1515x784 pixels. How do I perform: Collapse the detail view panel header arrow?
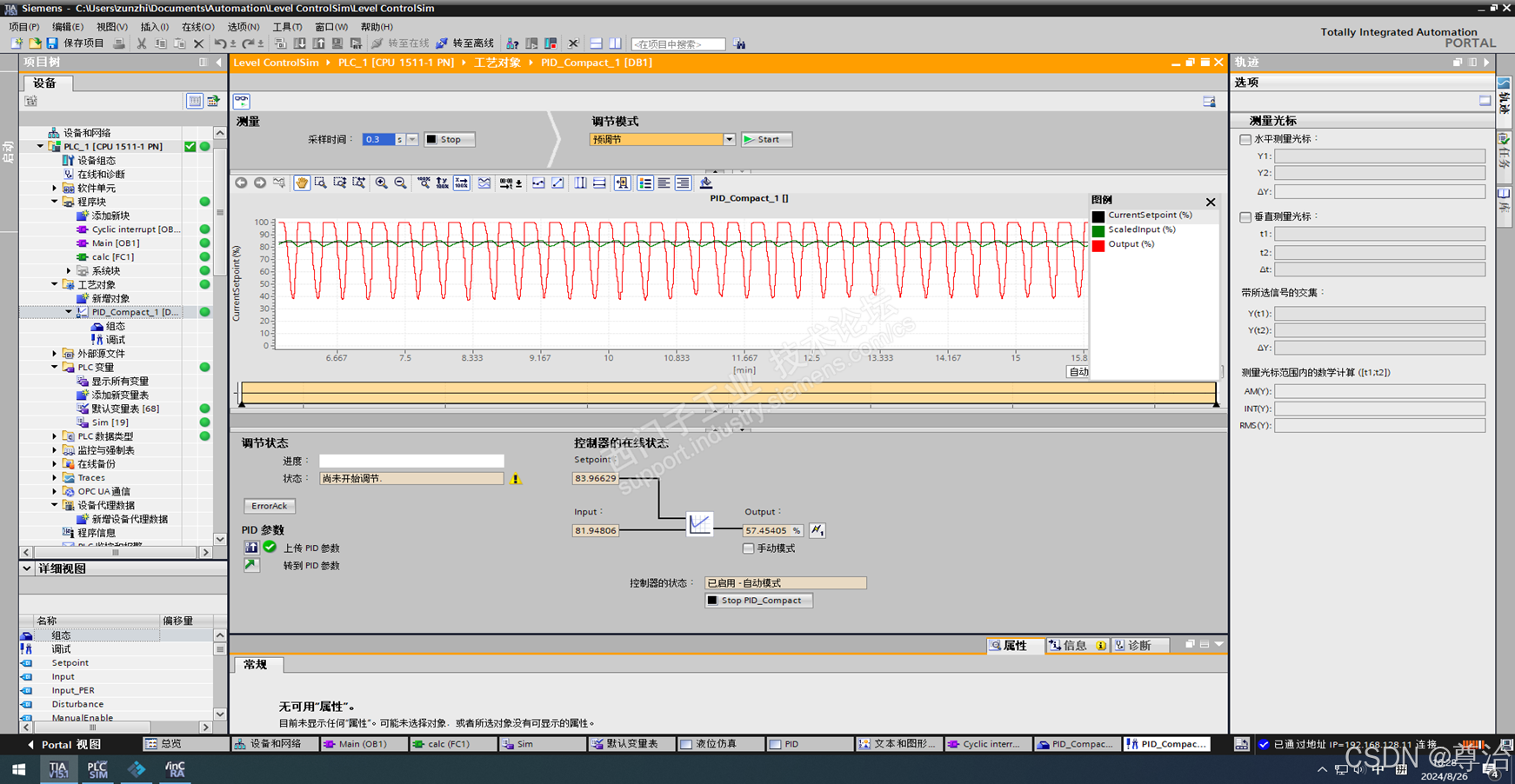click(x=27, y=568)
